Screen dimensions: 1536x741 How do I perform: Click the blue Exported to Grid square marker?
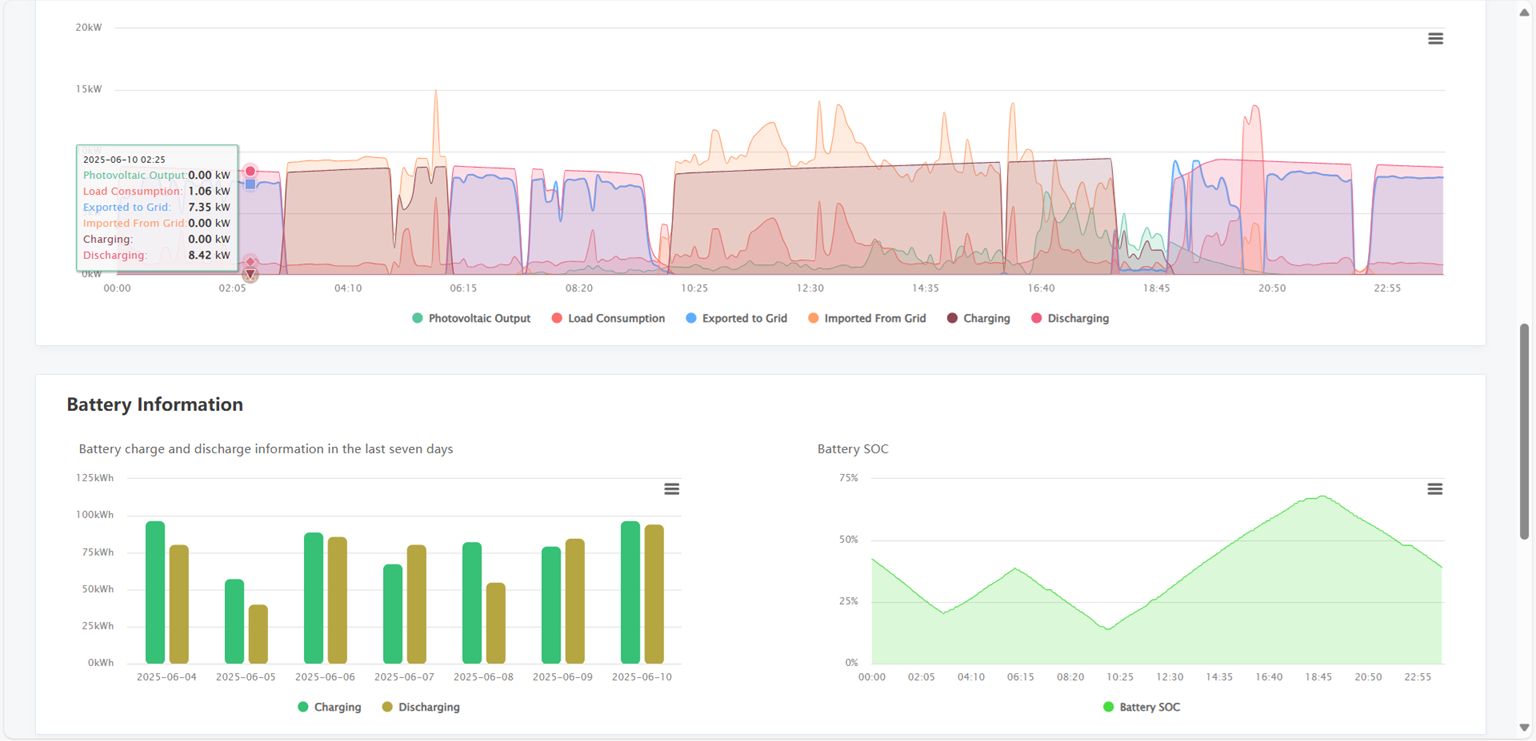coord(250,184)
